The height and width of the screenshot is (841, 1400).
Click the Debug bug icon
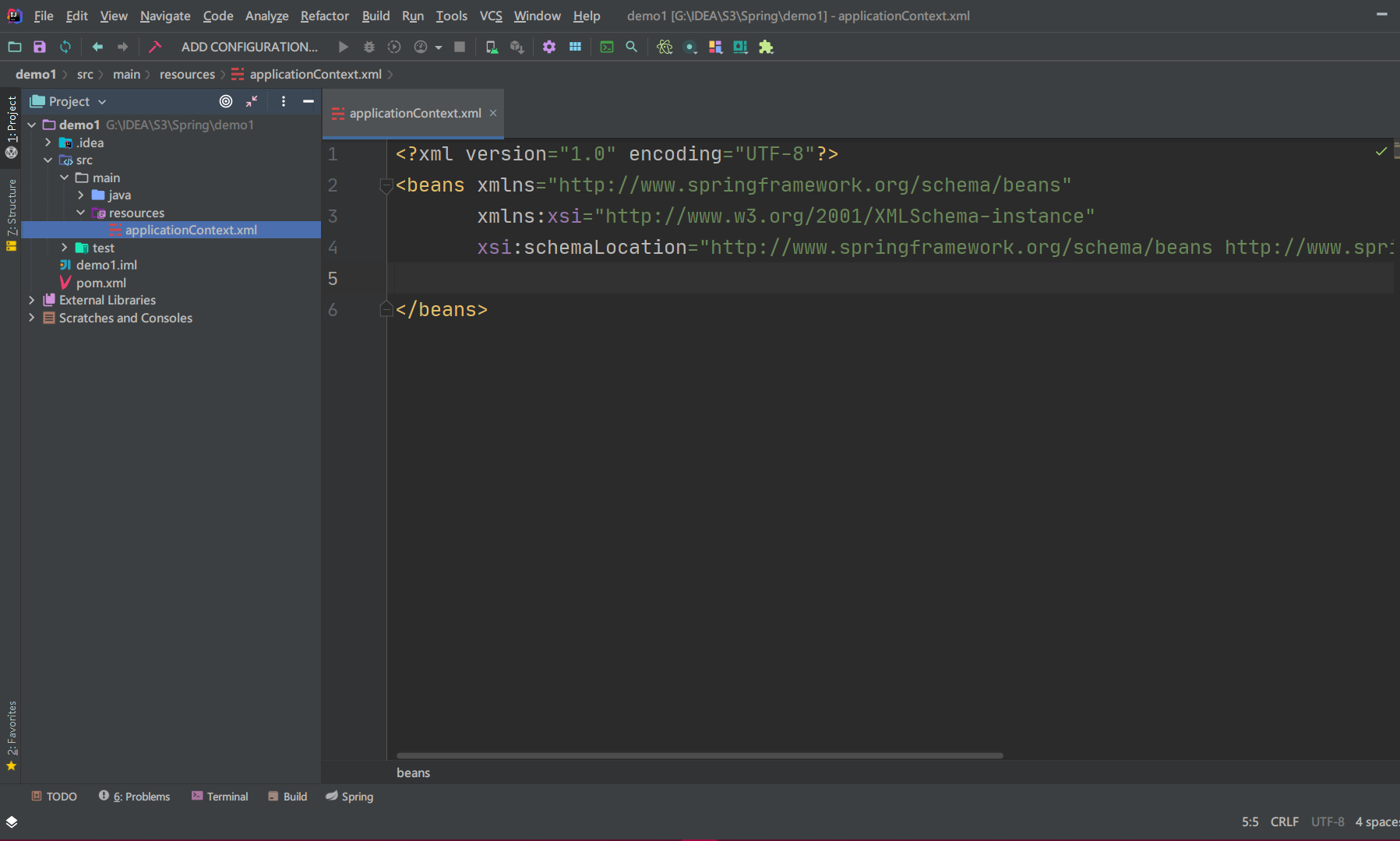pos(369,47)
